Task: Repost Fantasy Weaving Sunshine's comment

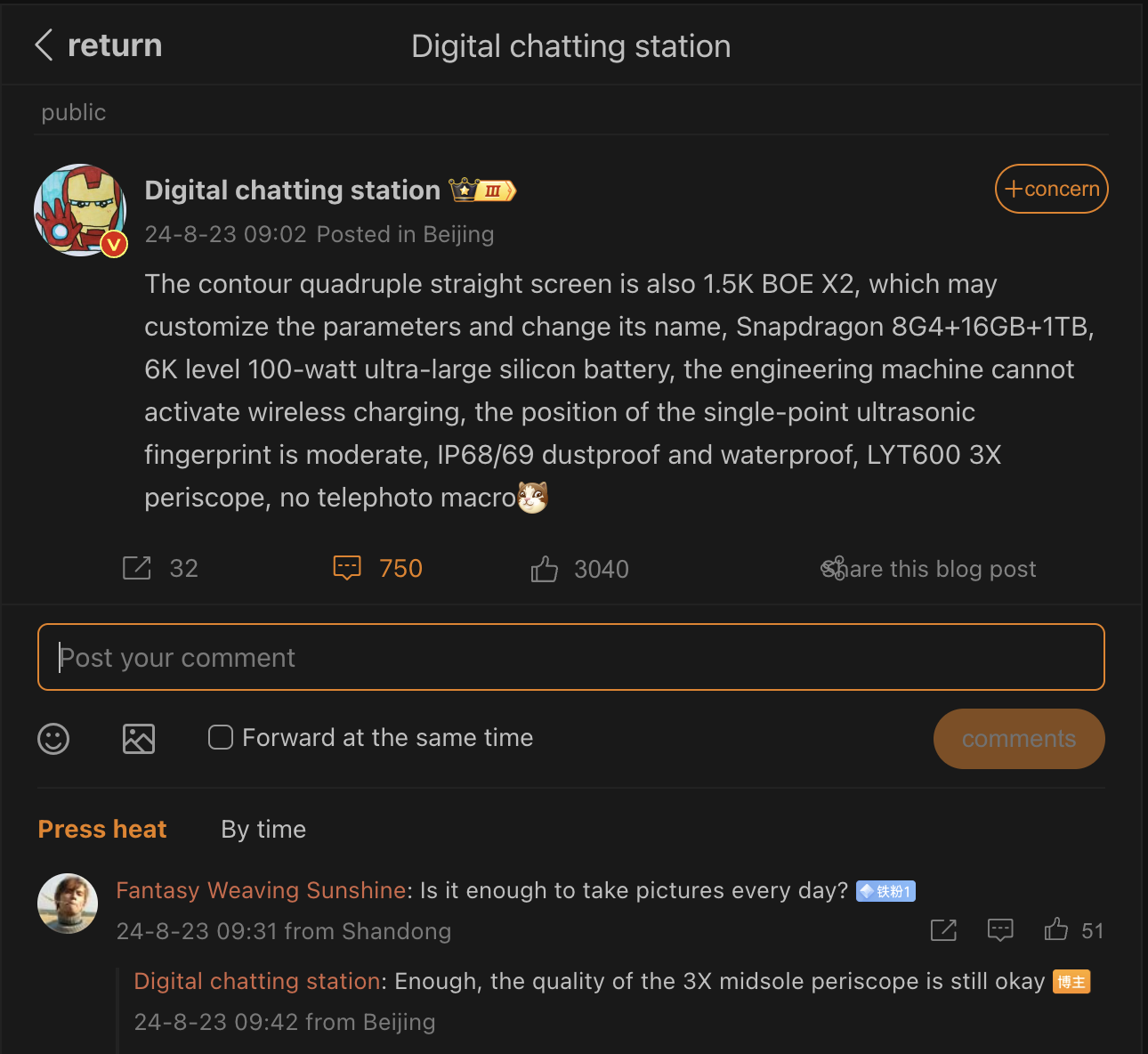Action: pos(943,930)
